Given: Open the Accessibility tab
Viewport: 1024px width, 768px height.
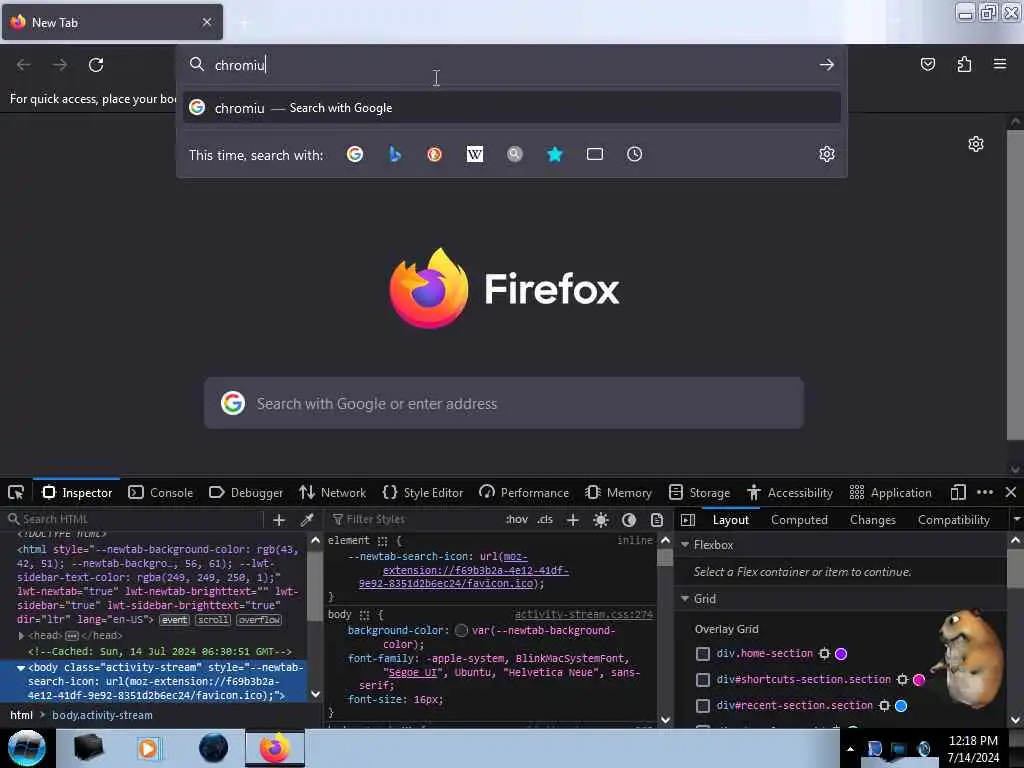Looking at the screenshot, I should (790, 492).
